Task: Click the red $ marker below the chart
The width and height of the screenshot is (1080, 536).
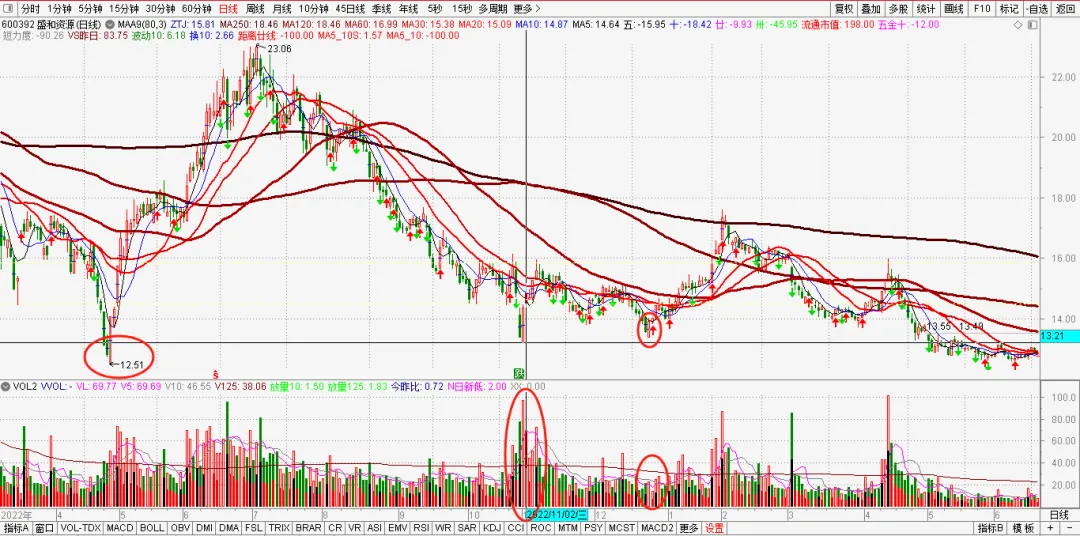Action: tap(216, 373)
